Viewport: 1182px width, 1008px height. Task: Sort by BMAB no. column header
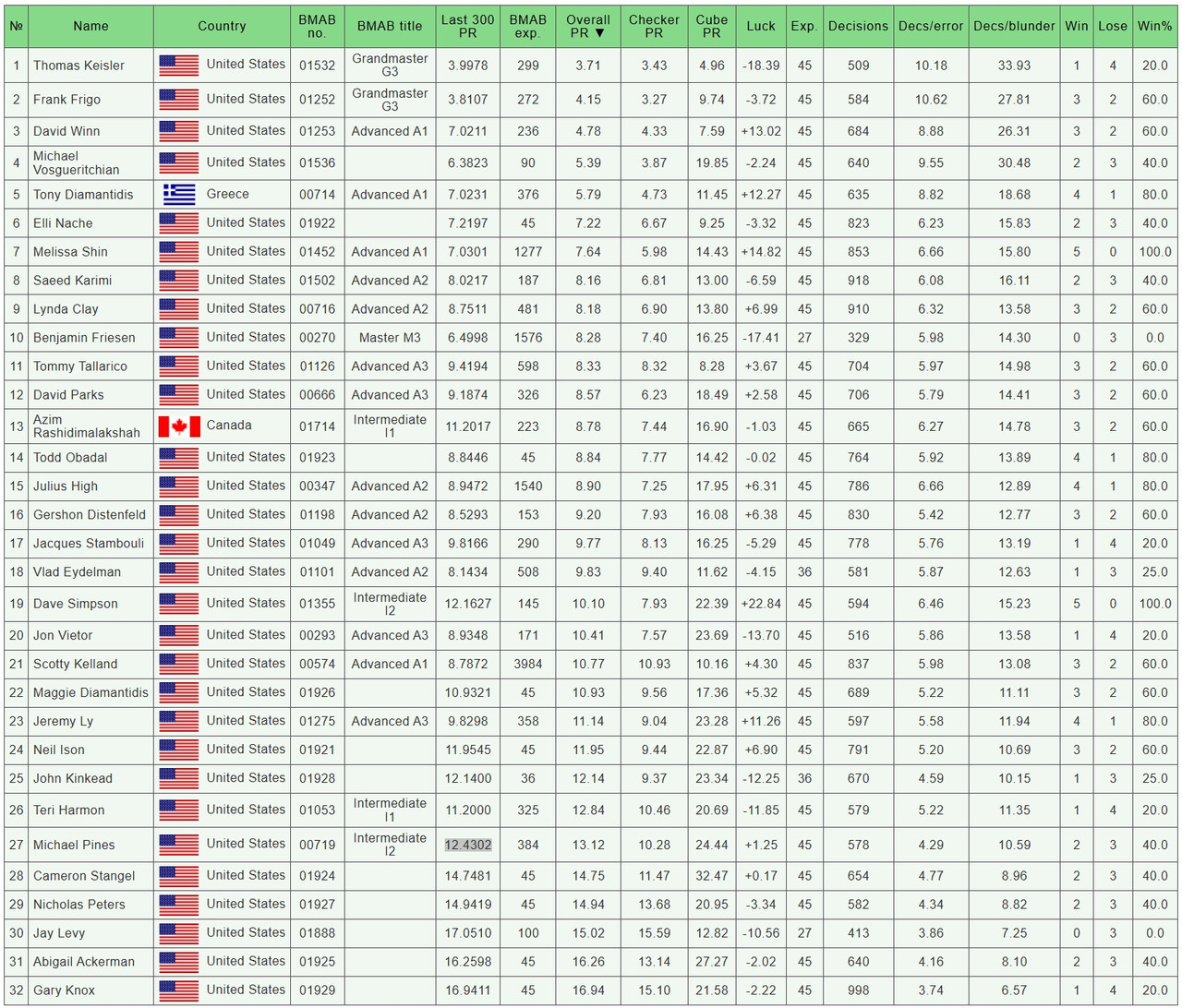(317, 26)
